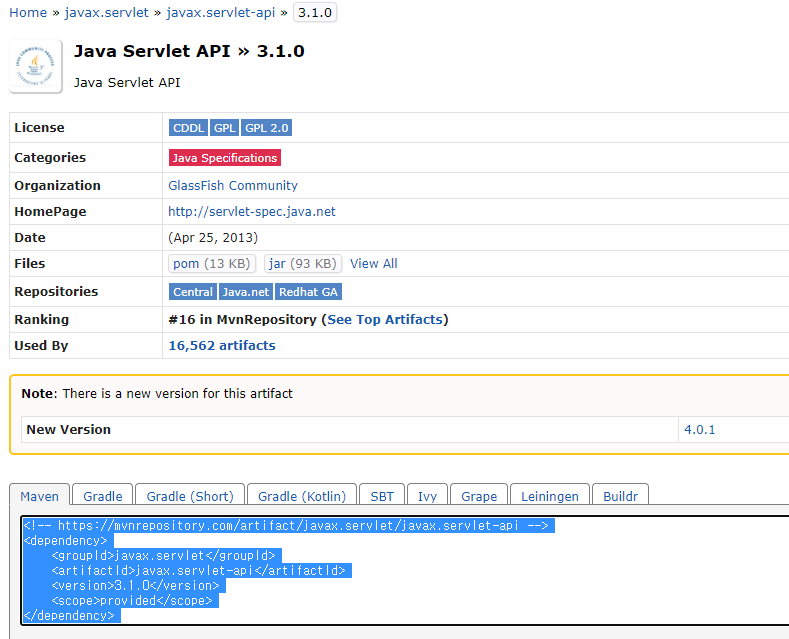Click the CDDL license tag
The height and width of the screenshot is (639, 789).
[188, 128]
